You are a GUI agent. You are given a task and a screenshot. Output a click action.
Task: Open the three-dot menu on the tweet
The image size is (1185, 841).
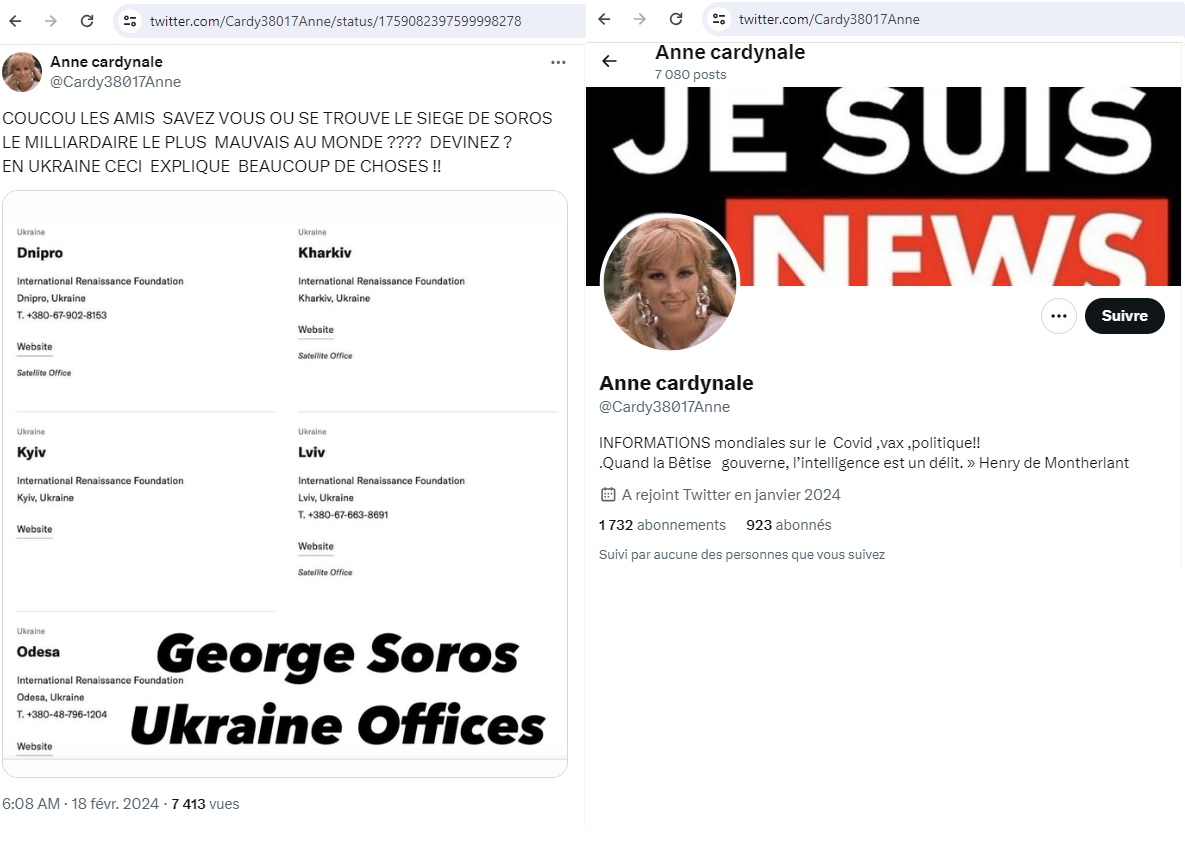[x=558, y=62]
